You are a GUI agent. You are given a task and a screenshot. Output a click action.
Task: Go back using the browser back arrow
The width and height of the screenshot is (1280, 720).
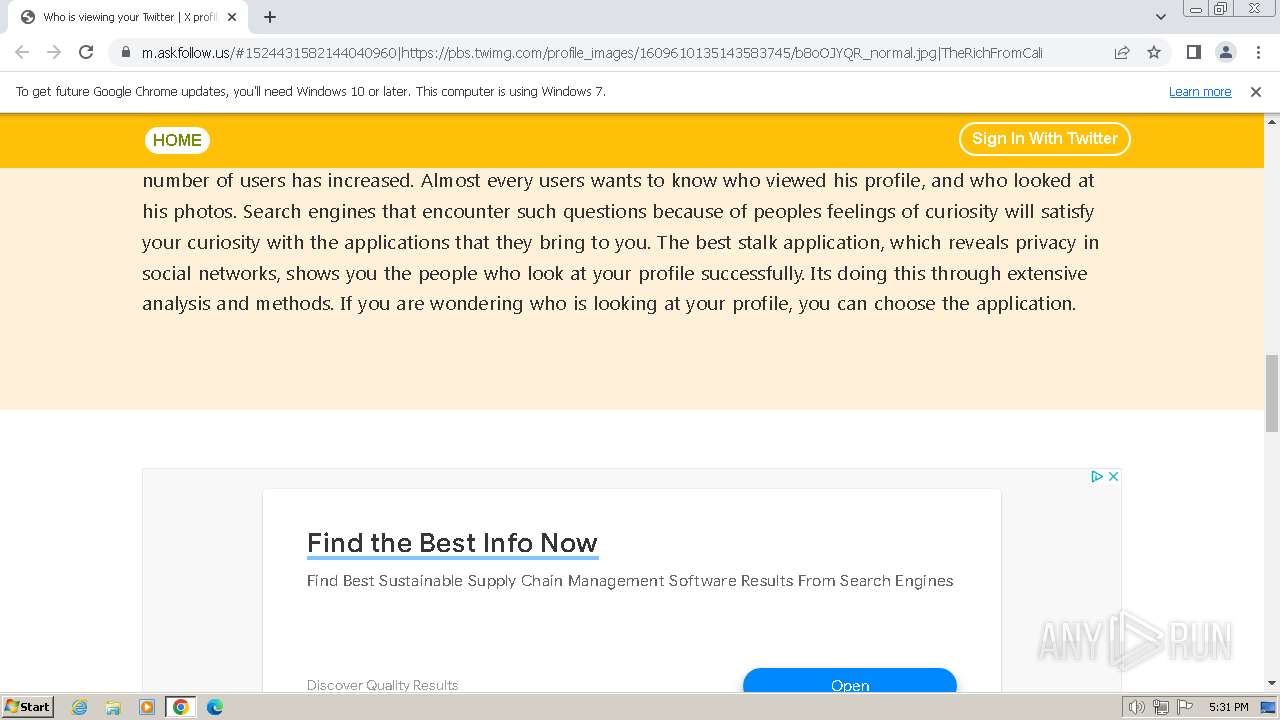[22, 52]
